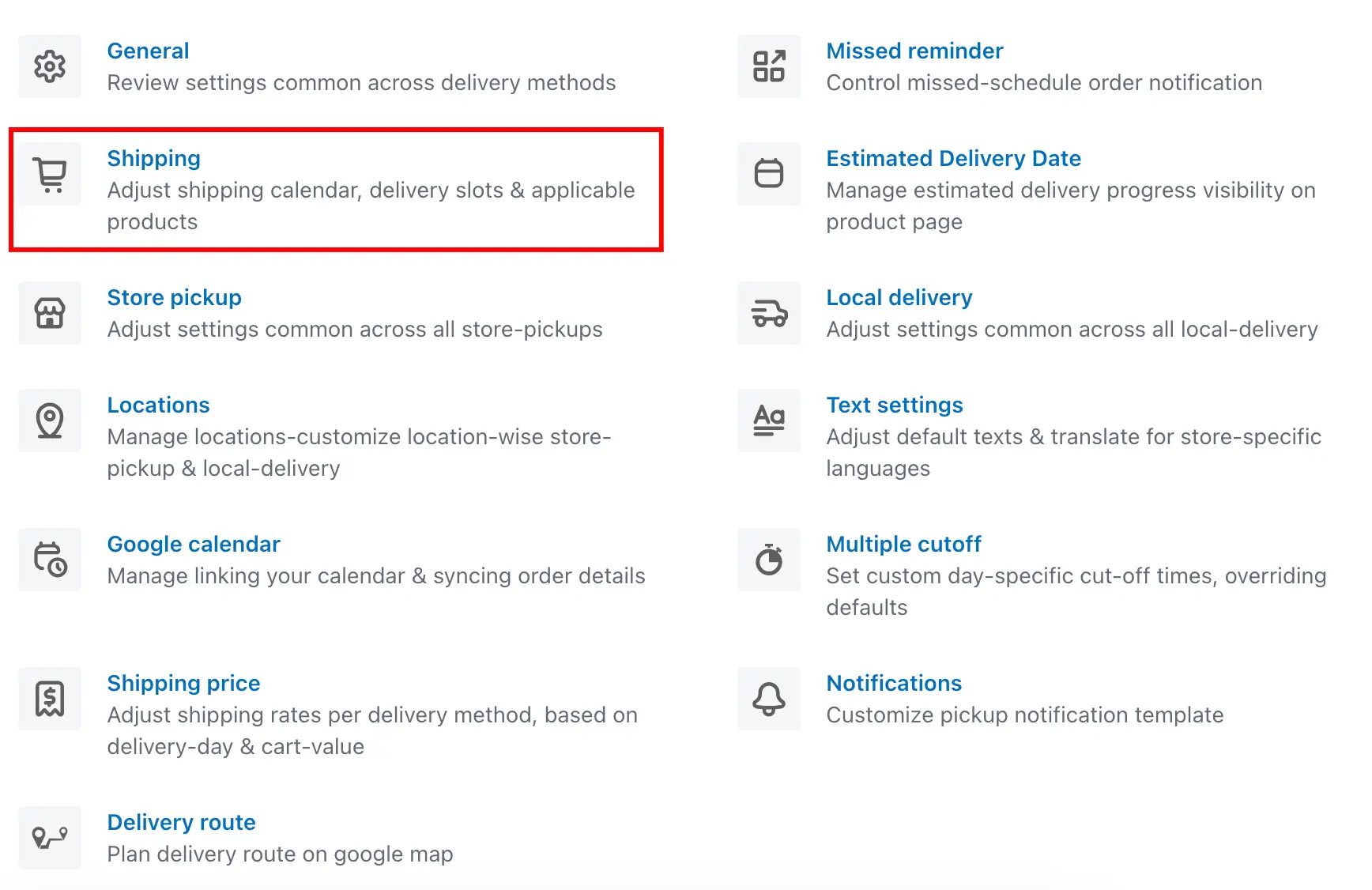Screen dimensions: 1372x890
Task: Open the Multiple cutoff link
Action: (x=903, y=544)
